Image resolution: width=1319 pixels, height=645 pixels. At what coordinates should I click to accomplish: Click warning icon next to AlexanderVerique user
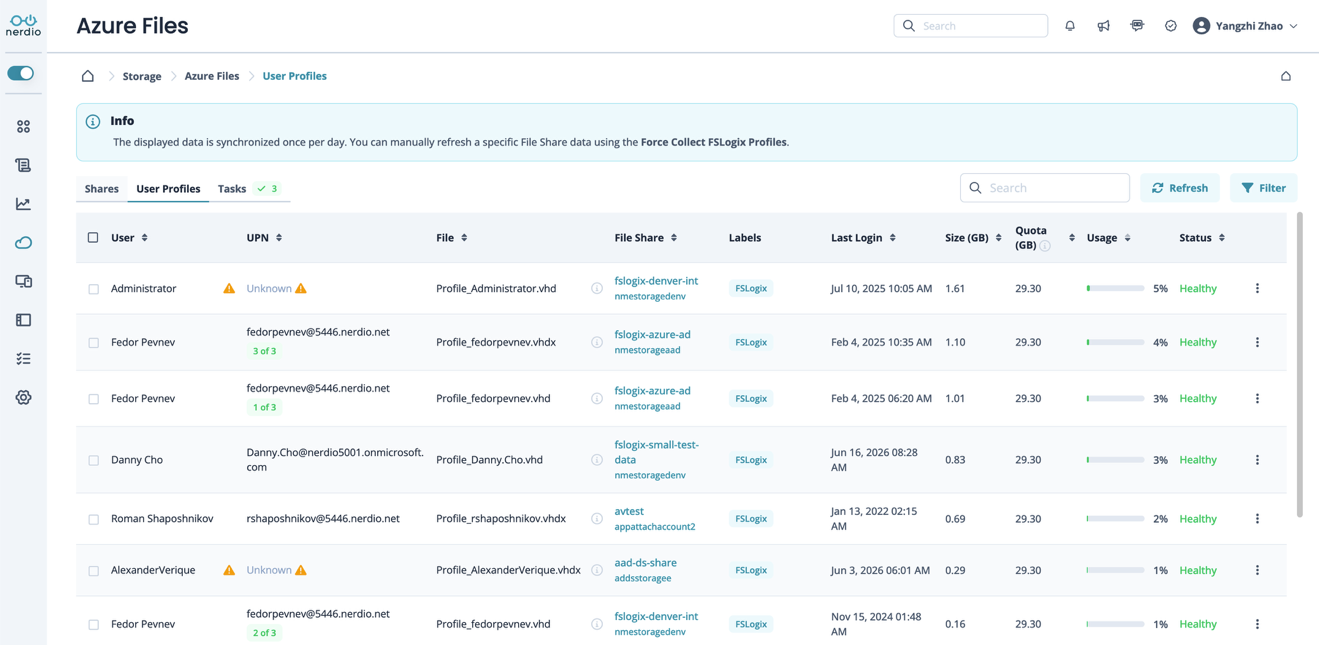[229, 570]
